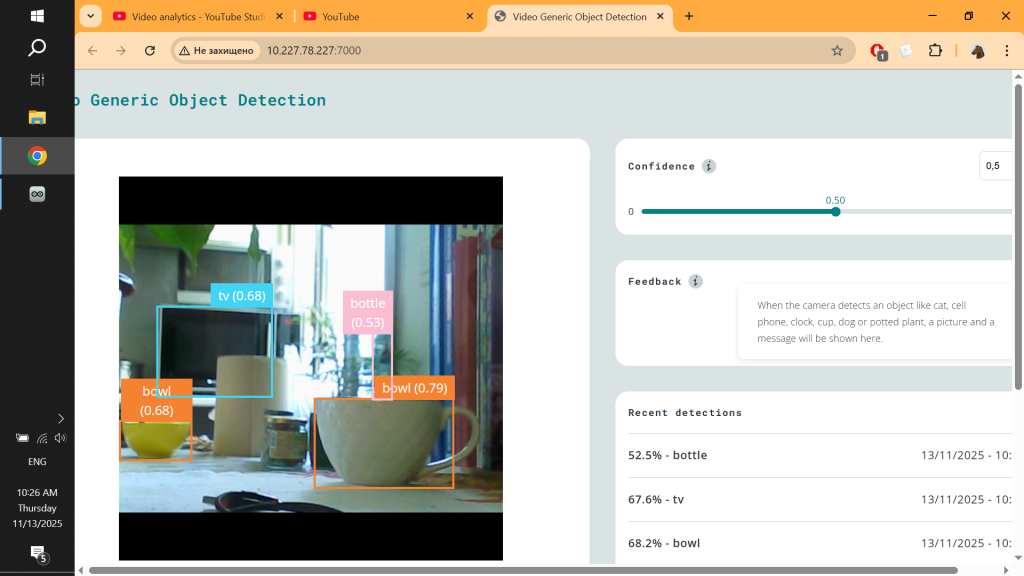Open File Explorer from the taskbar
1024x576 pixels.
37,117
